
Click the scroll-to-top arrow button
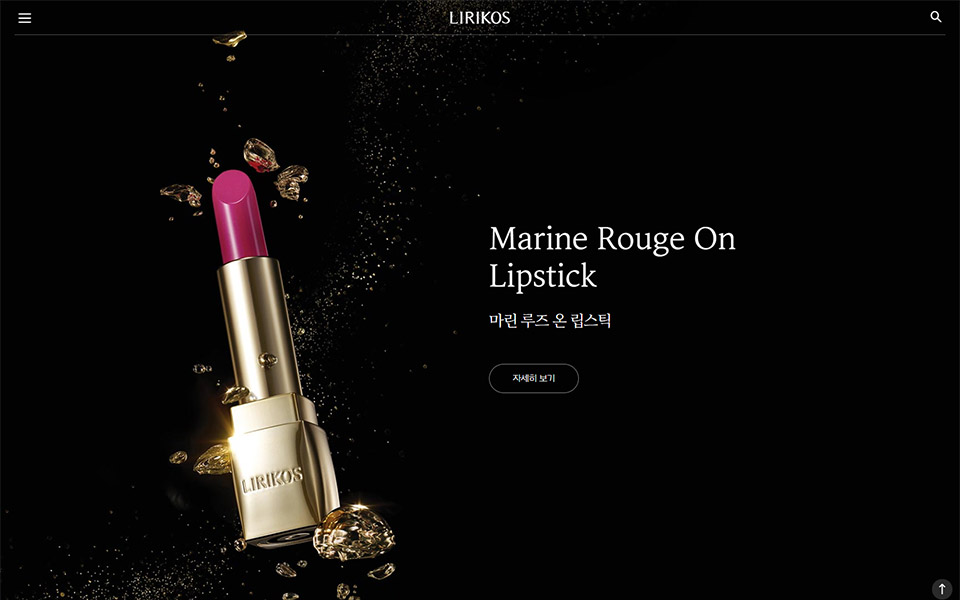942,588
